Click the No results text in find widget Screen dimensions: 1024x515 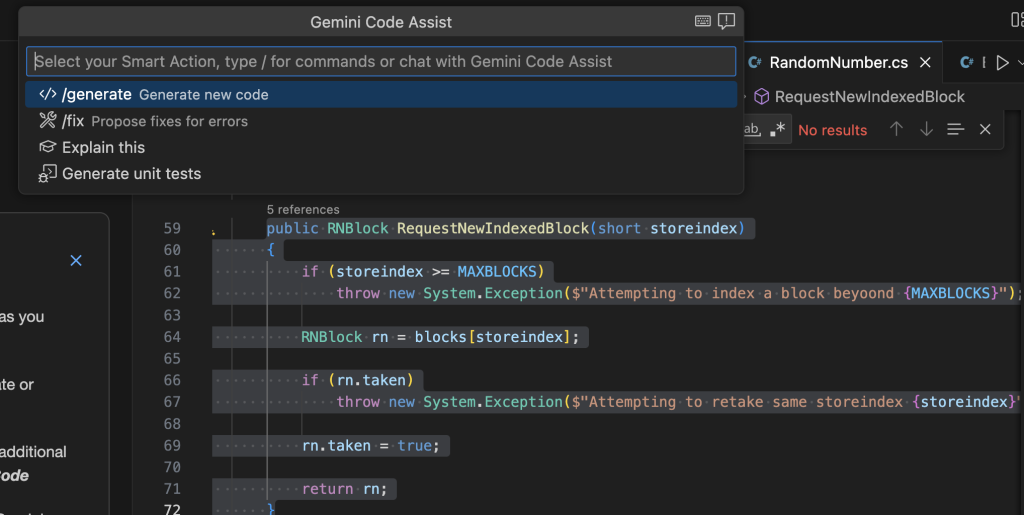(x=833, y=130)
